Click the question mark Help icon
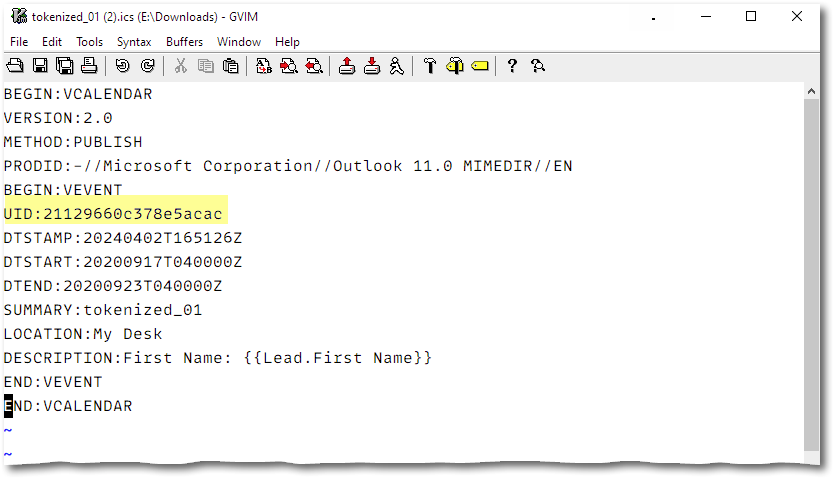The height and width of the screenshot is (479, 834). (x=512, y=66)
